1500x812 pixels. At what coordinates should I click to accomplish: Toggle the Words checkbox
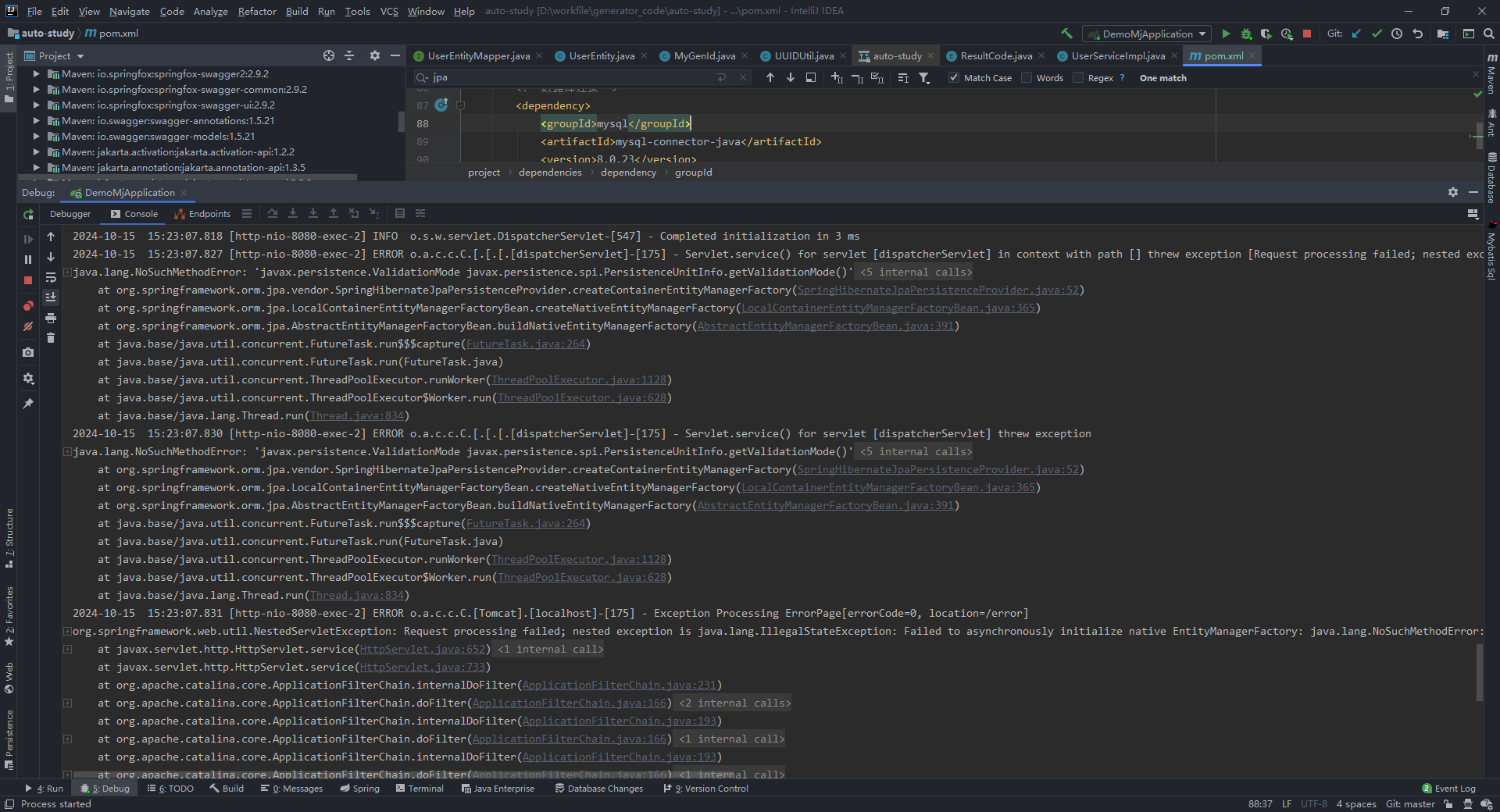[1027, 77]
